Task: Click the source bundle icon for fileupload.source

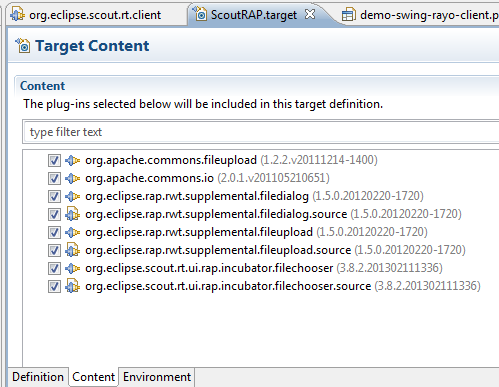Action: [72, 250]
